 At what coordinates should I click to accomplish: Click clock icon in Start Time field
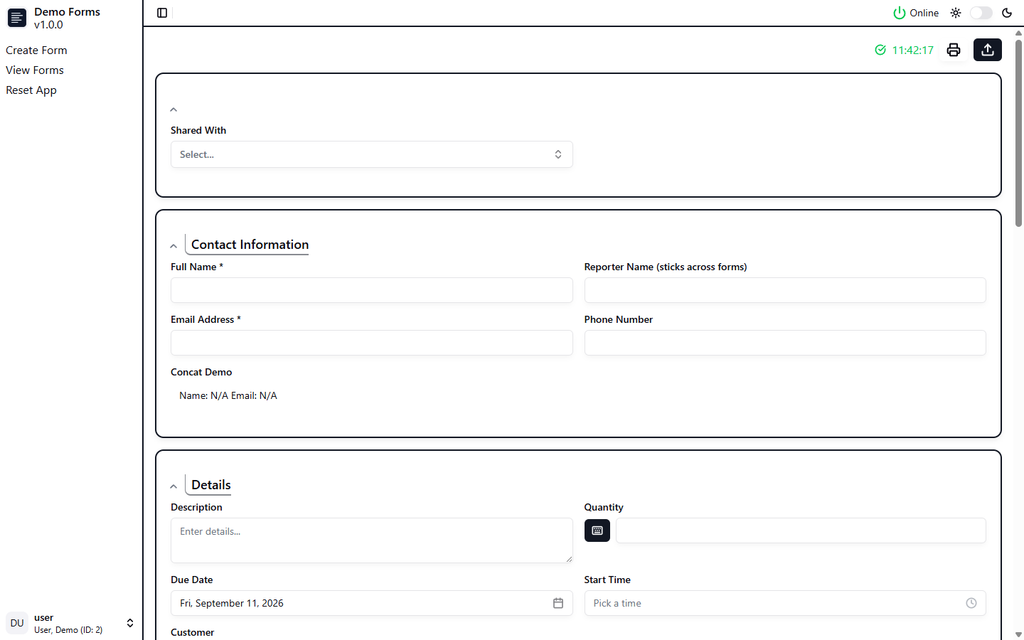pyautogui.click(x=971, y=603)
